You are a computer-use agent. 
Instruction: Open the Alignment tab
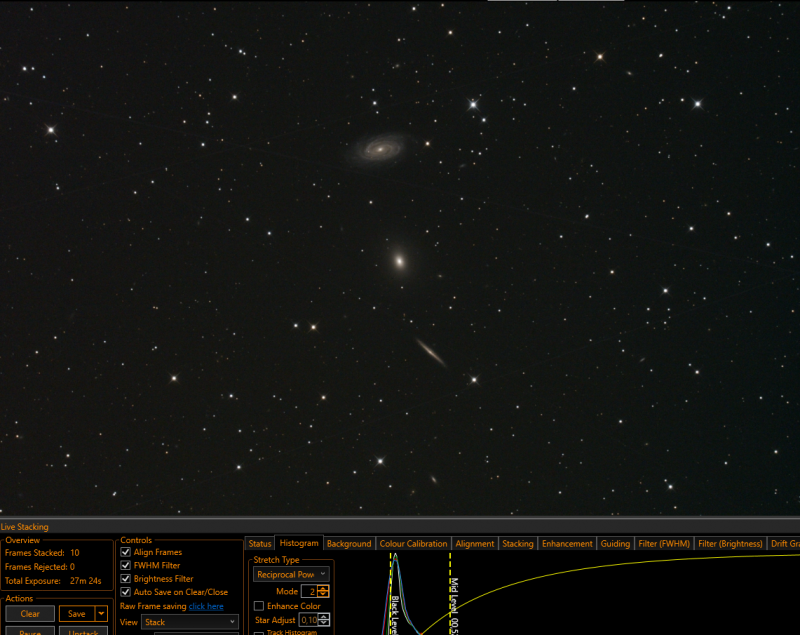pos(474,544)
